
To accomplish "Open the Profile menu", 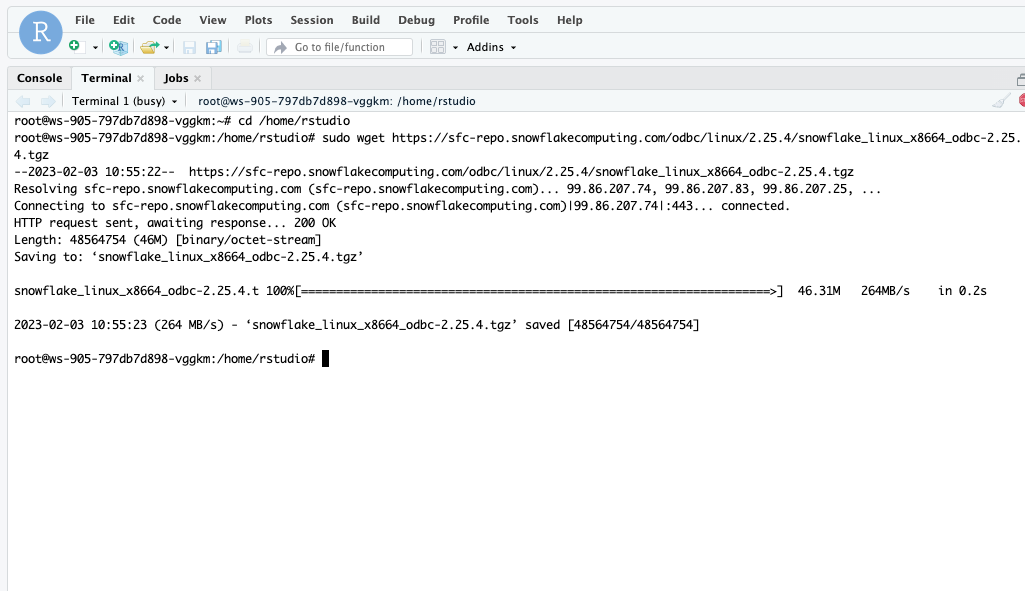I will point(471,20).
